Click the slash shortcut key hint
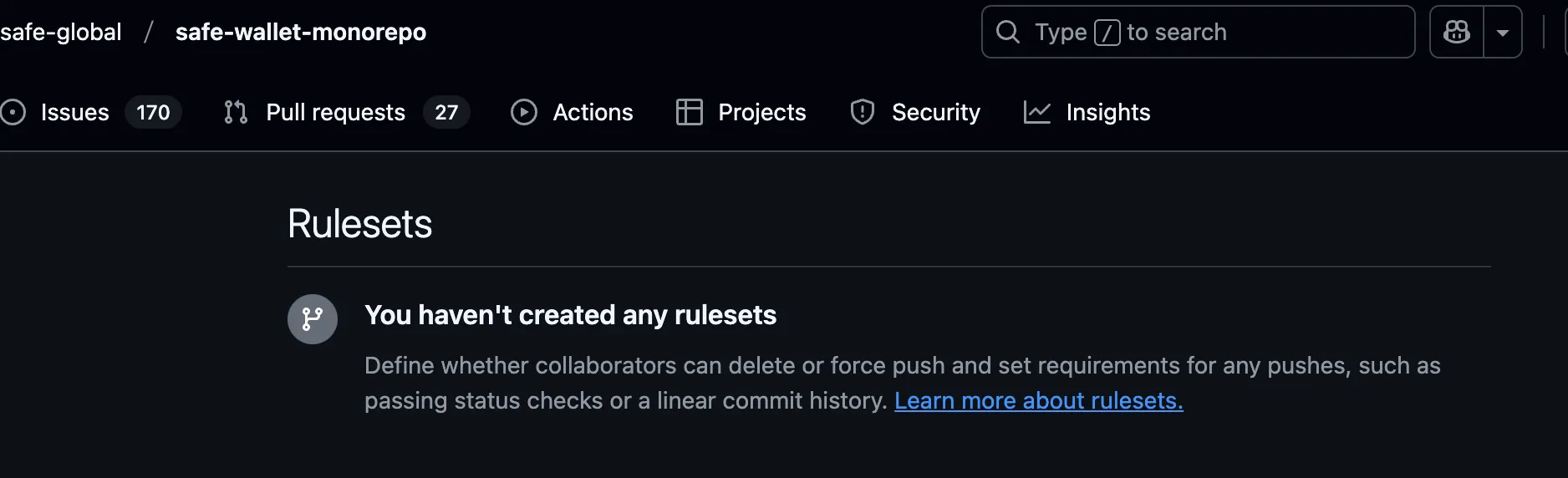The height and width of the screenshot is (478, 1568). point(1107,33)
